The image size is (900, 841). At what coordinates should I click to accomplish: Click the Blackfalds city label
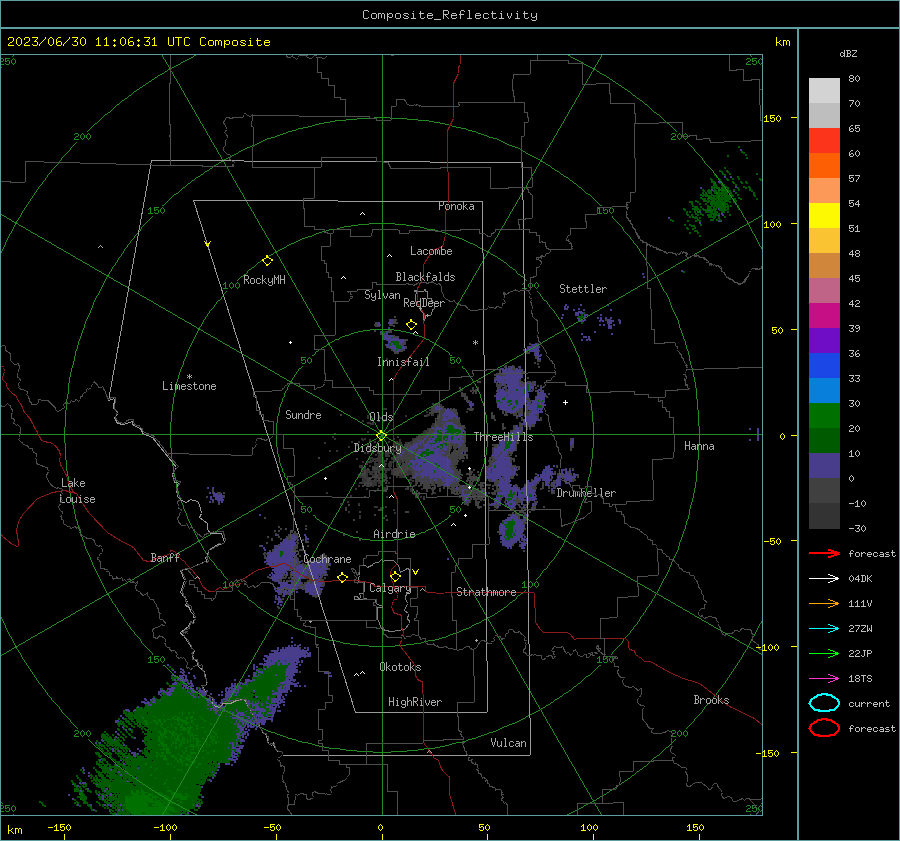pos(425,277)
